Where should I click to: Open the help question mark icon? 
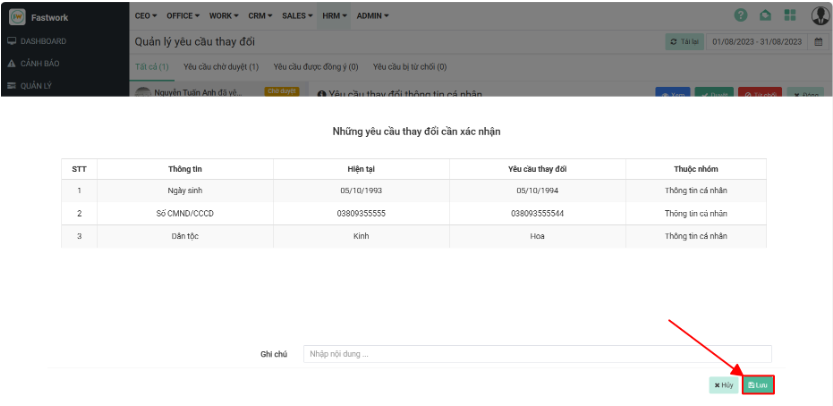pyautogui.click(x=741, y=16)
